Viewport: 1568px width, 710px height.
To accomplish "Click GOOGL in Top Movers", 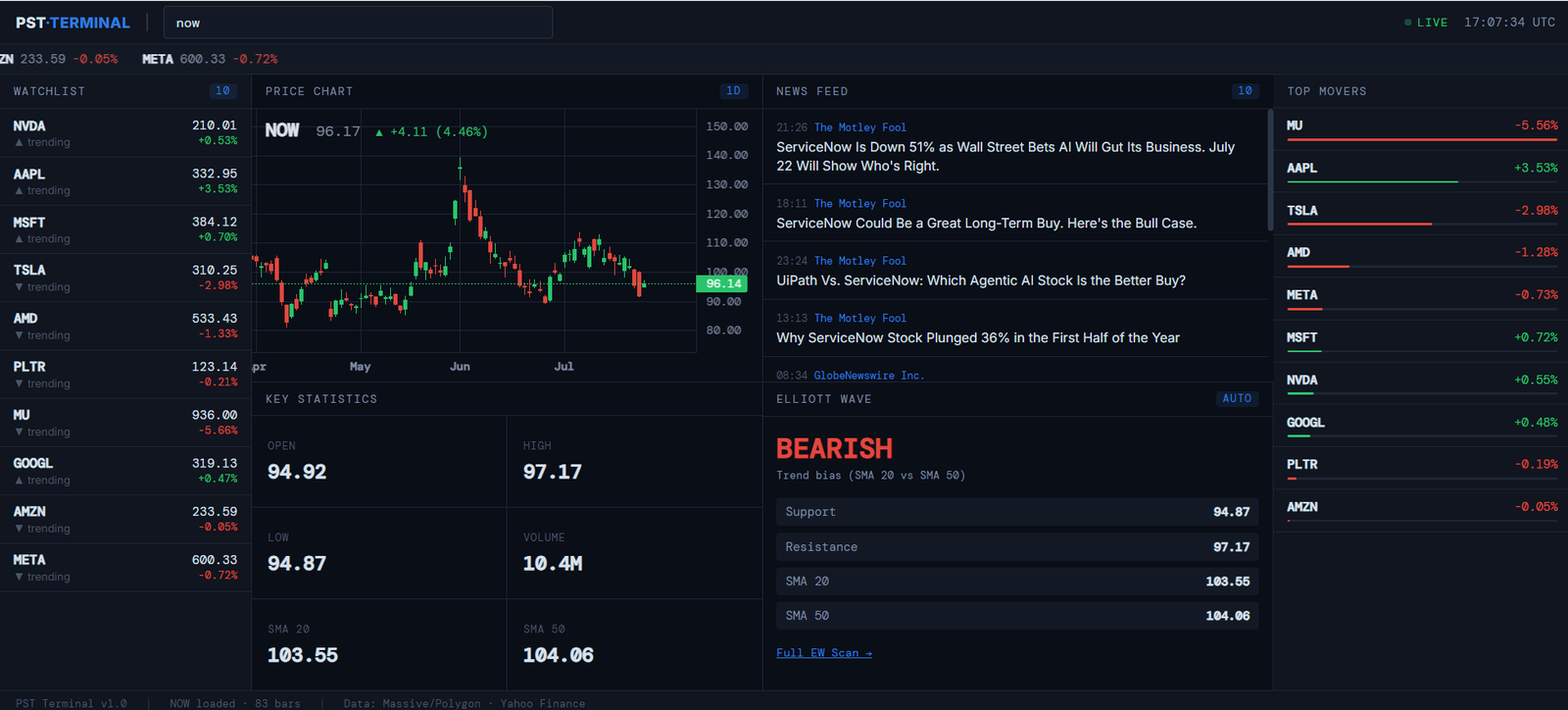I will pyautogui.click(x=1421, y=426).
